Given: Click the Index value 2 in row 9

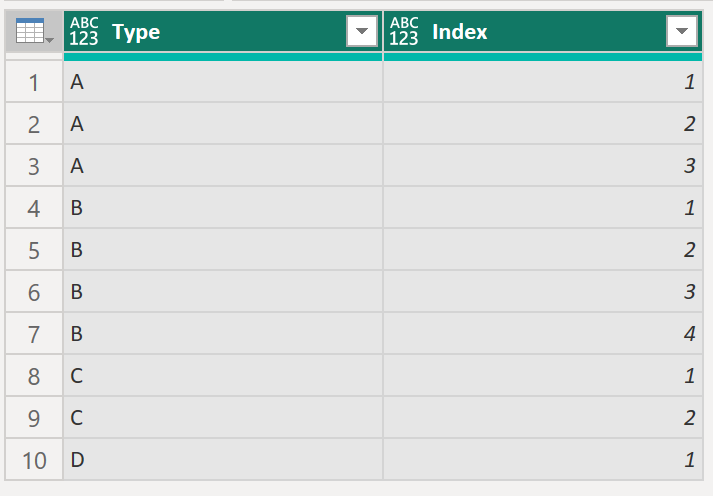Looking at the screenshot, I should (x=543, y=417).
